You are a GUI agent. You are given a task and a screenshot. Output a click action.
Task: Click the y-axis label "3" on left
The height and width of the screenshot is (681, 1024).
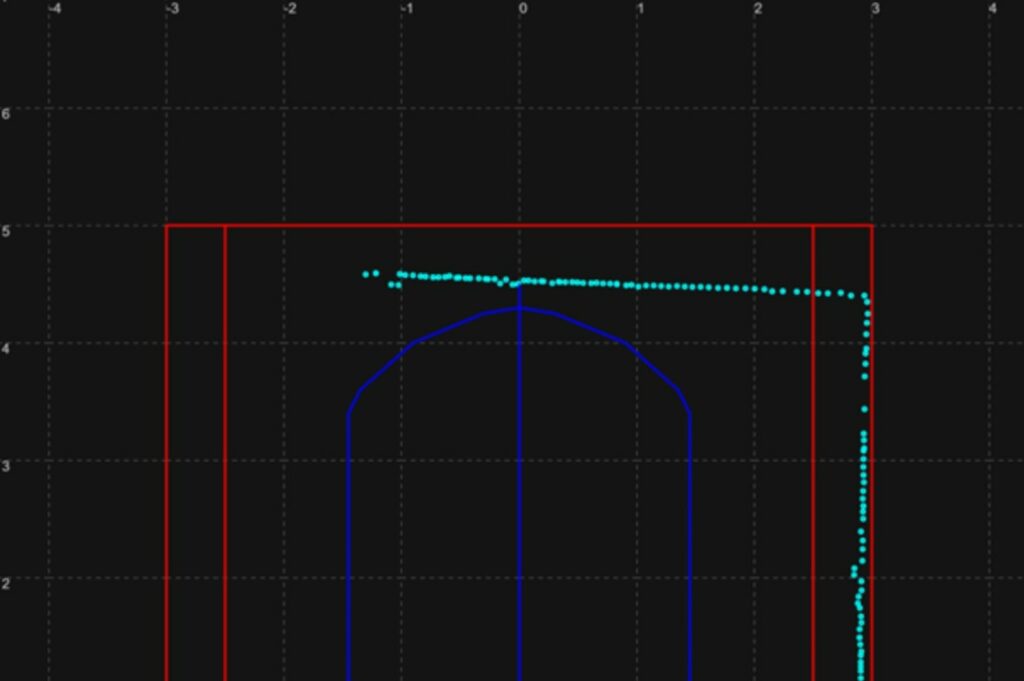pyautogui.click(x=6, y=466)
